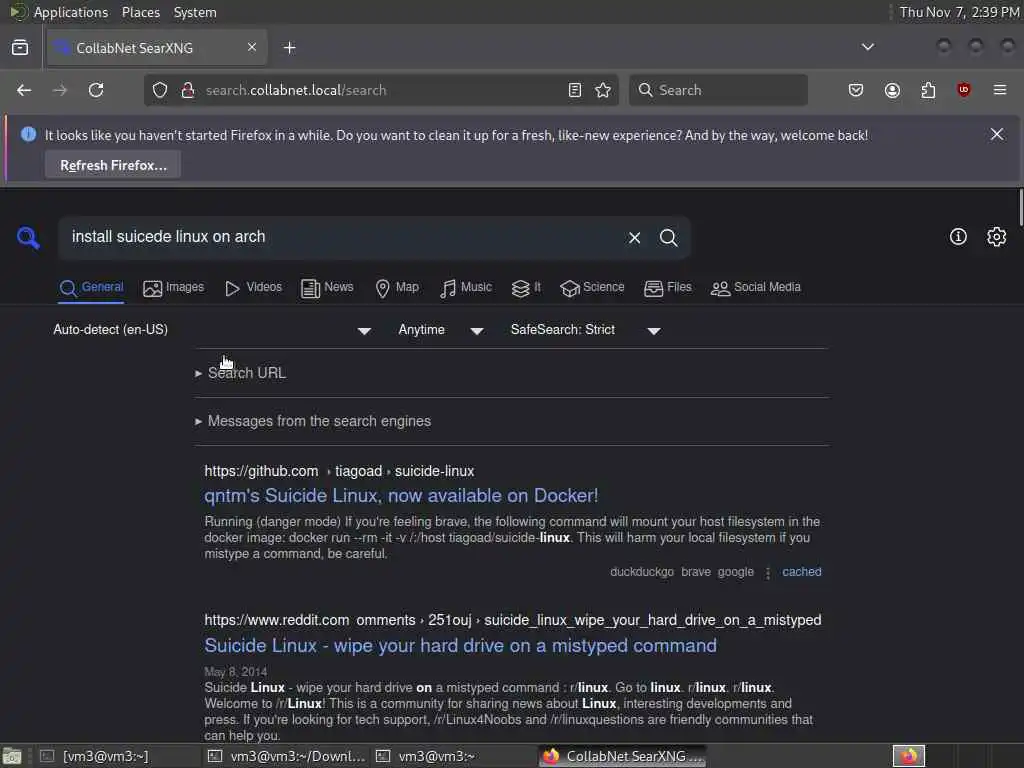Click the reddit.com result URL
This screenshot has width=1024, height=768.
513,620
